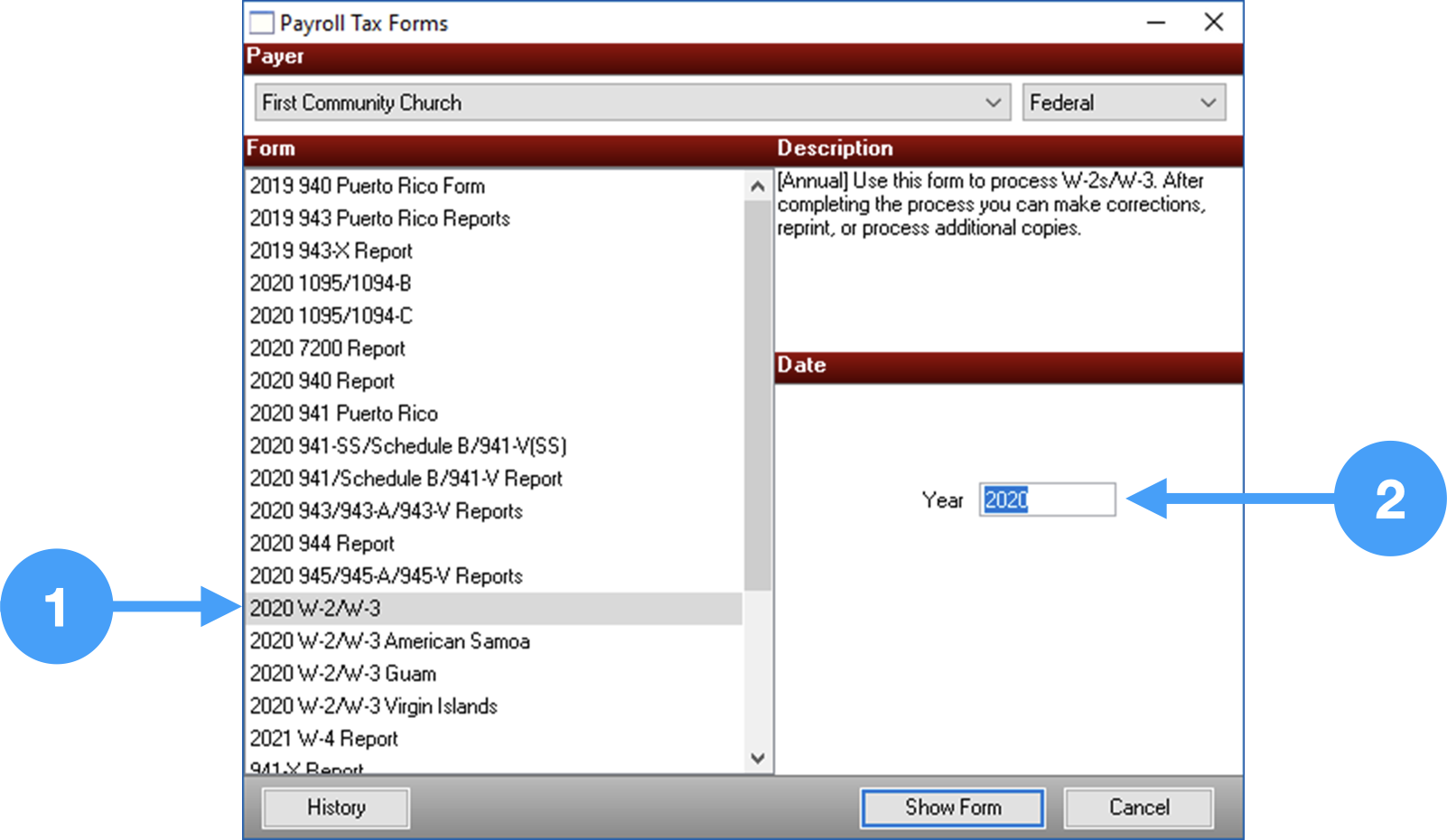Click the form list scrollbar thumb
Screen dimensions: 1447x840
click(757, 395)
